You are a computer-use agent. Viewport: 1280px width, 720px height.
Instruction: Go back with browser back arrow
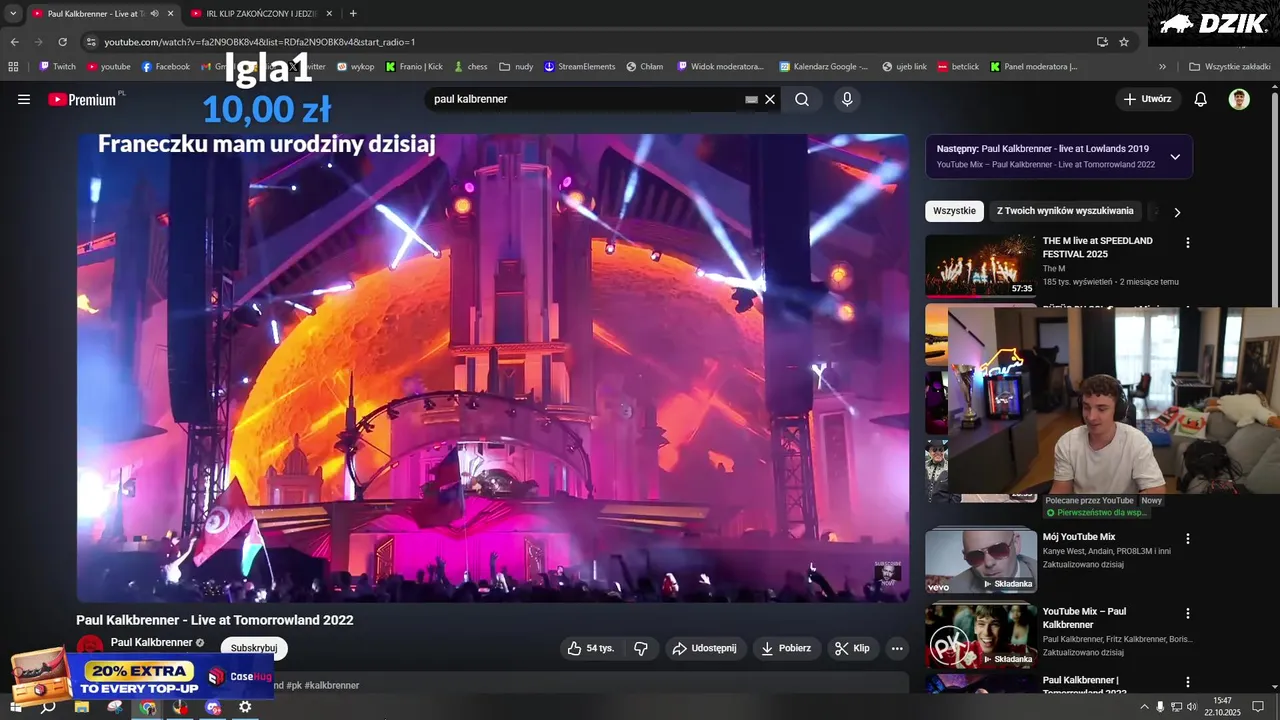pyautogui.click(x=14, y=42)
